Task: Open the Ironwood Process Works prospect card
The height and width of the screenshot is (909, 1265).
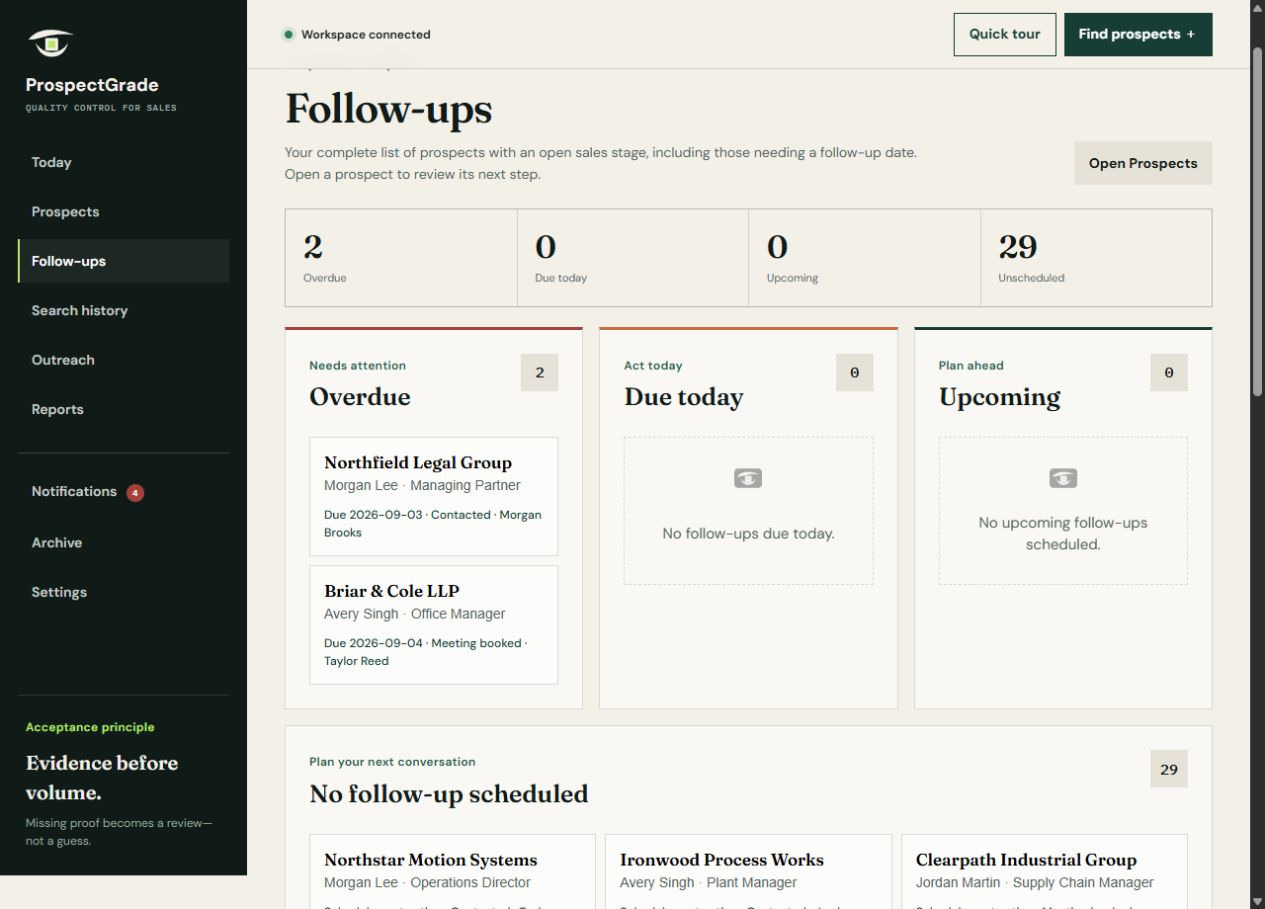Action: [x=748, y=872]
